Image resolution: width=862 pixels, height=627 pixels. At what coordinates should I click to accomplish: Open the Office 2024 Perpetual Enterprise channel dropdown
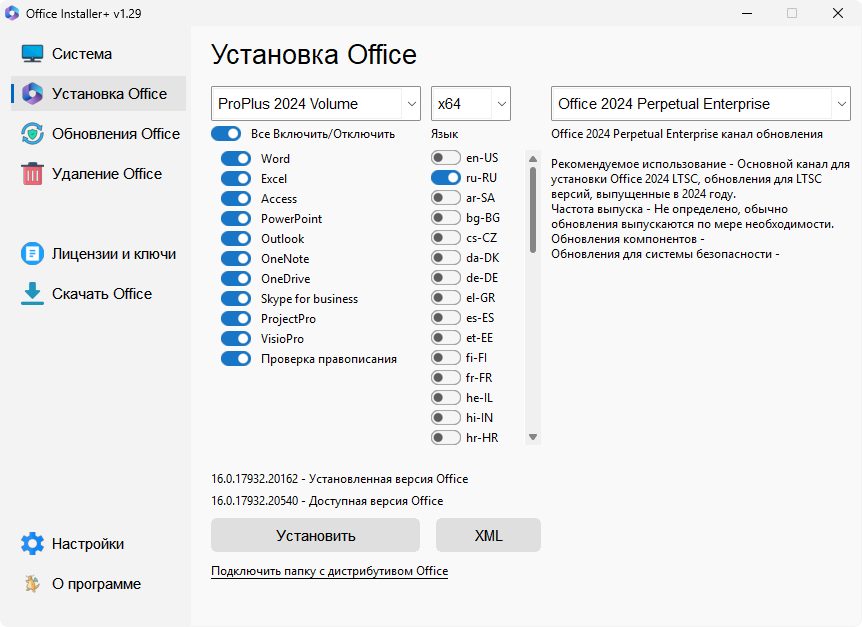tap(700, 104)
